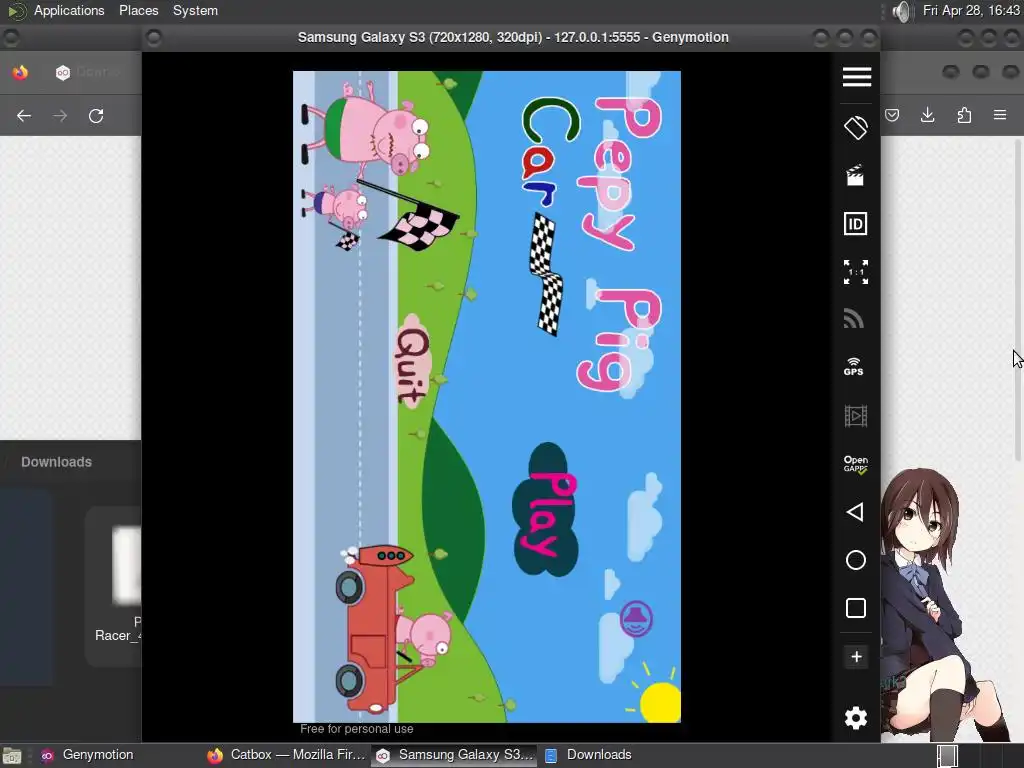1024x768 pixels.
Task: Open the network RSS-style widget
Action: coord(854,319)
